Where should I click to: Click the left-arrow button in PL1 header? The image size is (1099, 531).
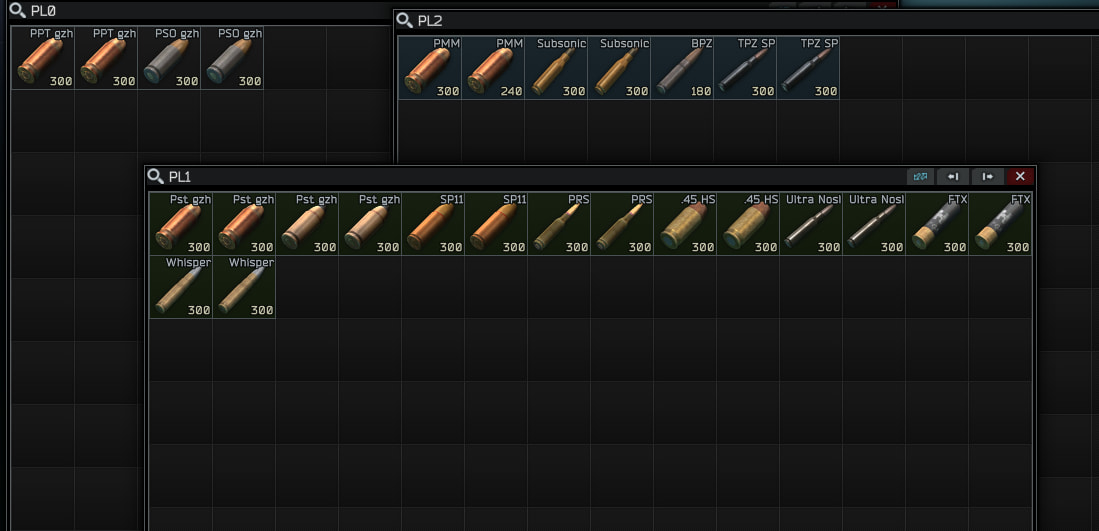pyautogui.click(x=953, y=177)
